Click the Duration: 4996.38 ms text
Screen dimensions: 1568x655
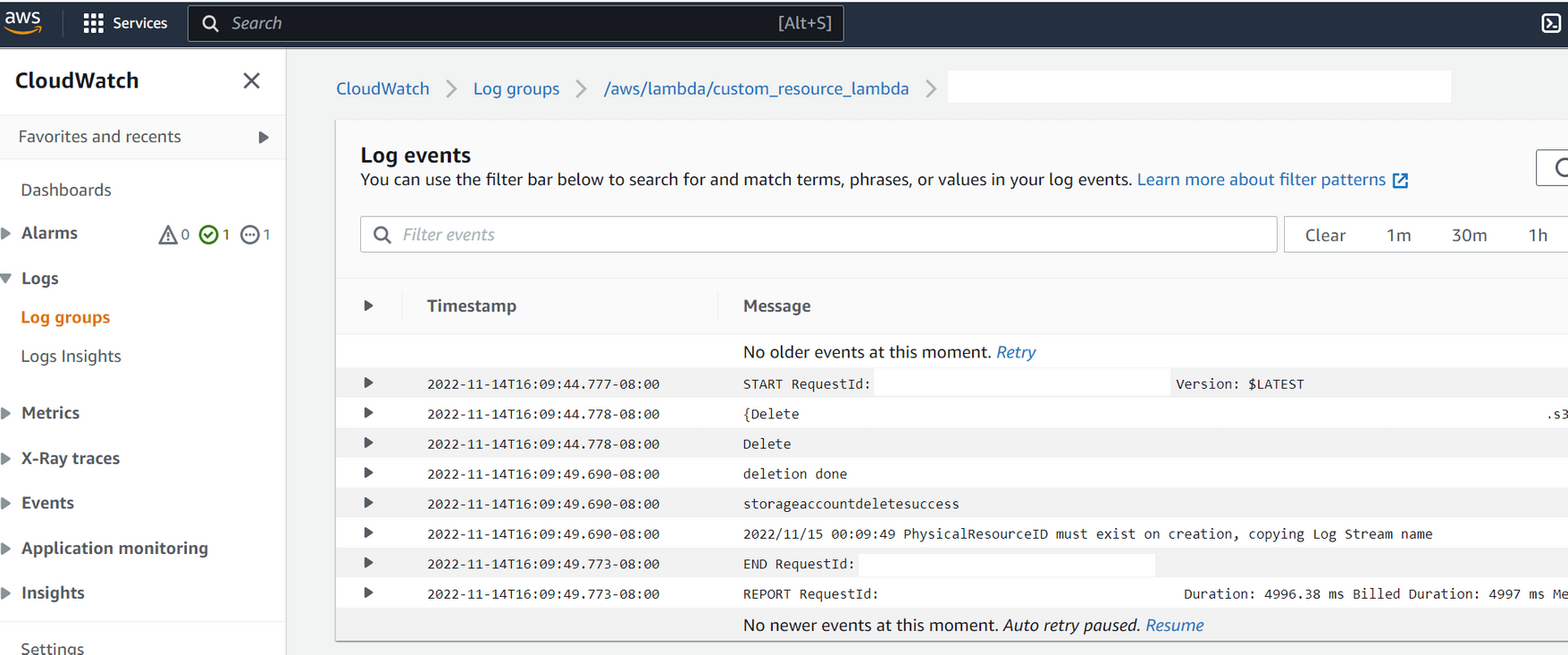coord(1264,593)
